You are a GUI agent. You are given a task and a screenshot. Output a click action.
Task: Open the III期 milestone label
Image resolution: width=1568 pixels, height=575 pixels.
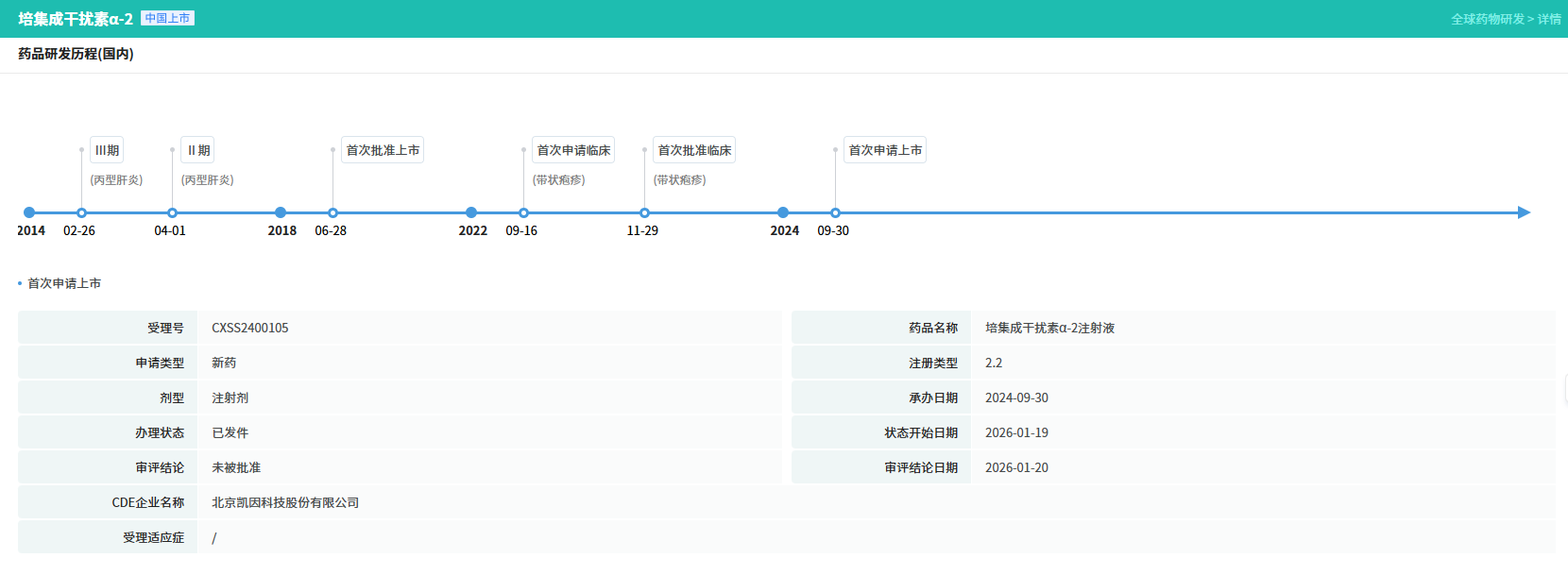pyautogui.click(x=107, y=150)
